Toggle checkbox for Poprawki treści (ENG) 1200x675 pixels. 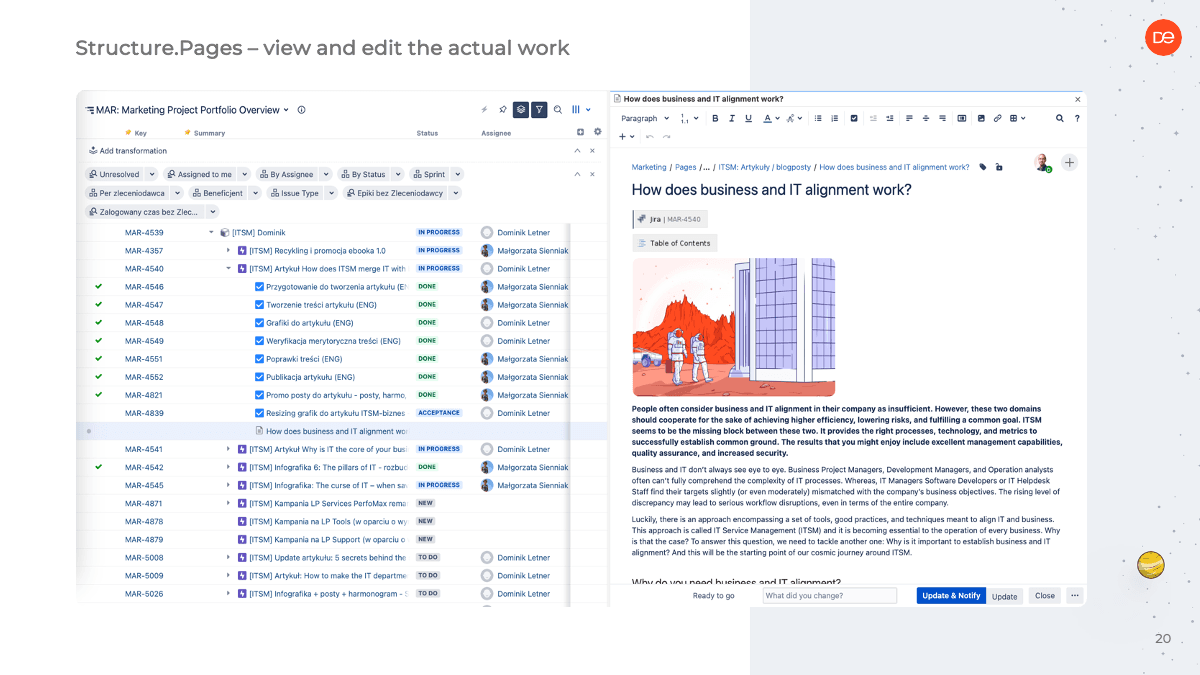point(260,359)
